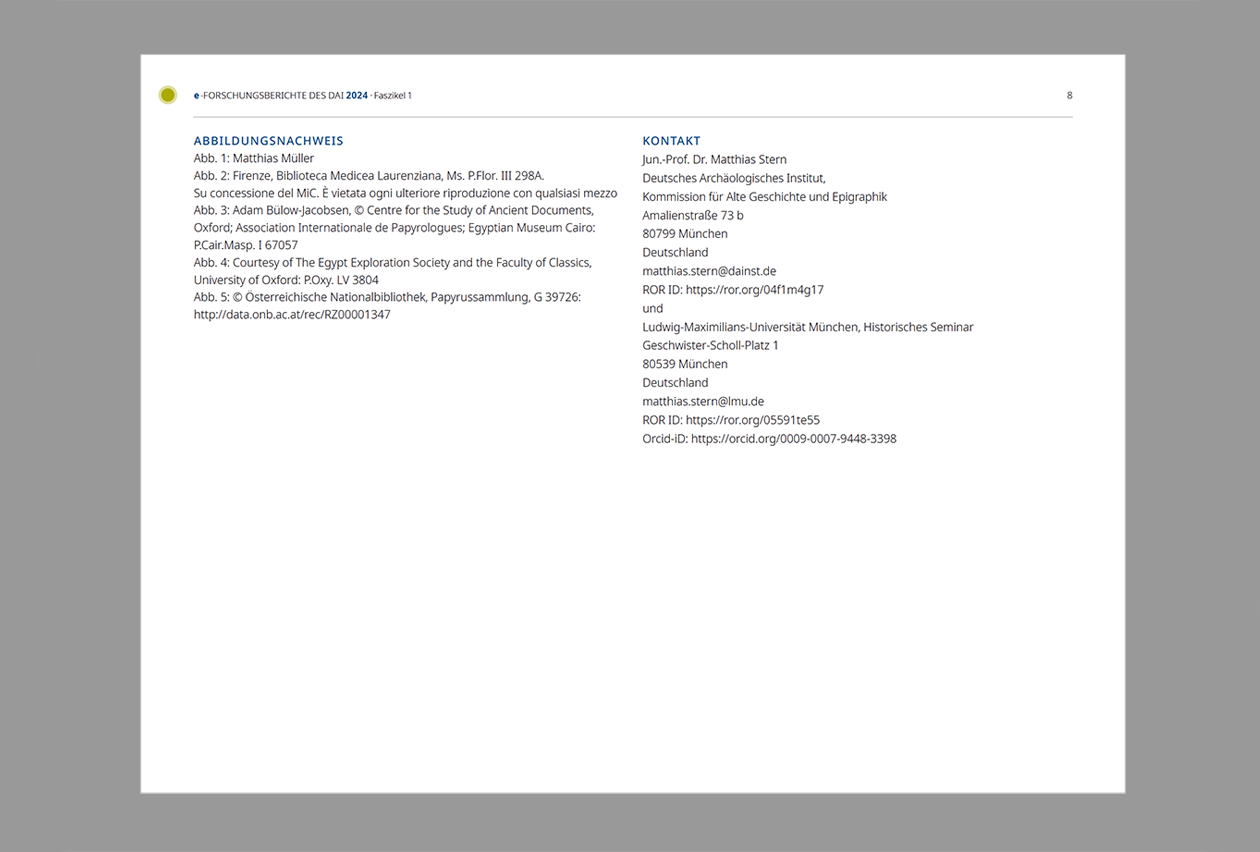Viewport: 1260px width, 852px height.
Task: Select the KONTAKT heading
Action: pyautogui.click(x=671, y=140)
